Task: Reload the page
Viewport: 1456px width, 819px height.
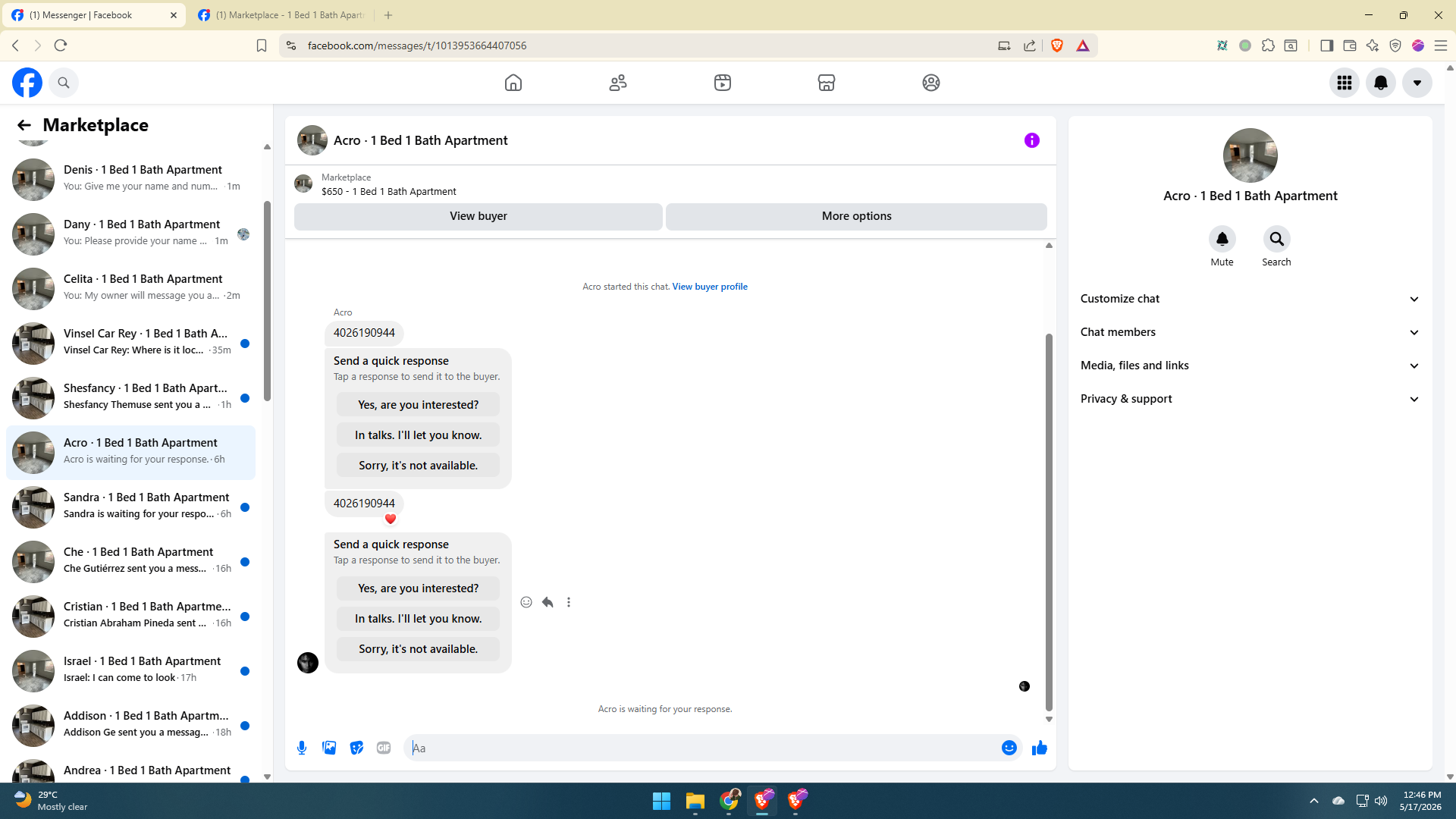Action: [61, 45]
